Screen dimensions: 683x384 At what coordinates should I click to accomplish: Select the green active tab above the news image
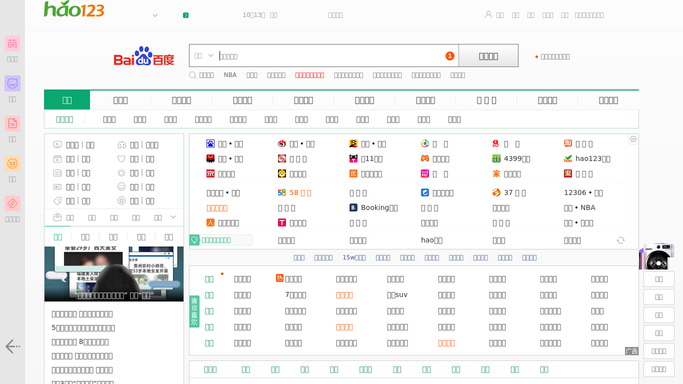57,237
